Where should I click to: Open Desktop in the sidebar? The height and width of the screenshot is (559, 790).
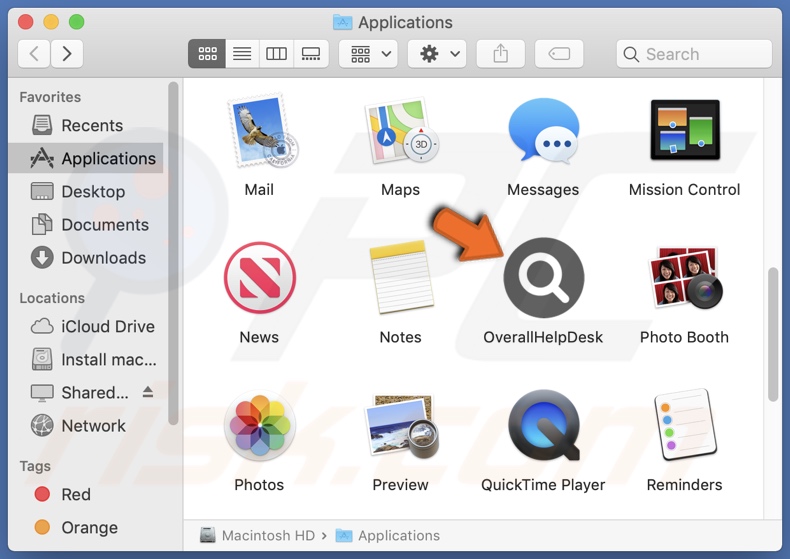[86, 191]
